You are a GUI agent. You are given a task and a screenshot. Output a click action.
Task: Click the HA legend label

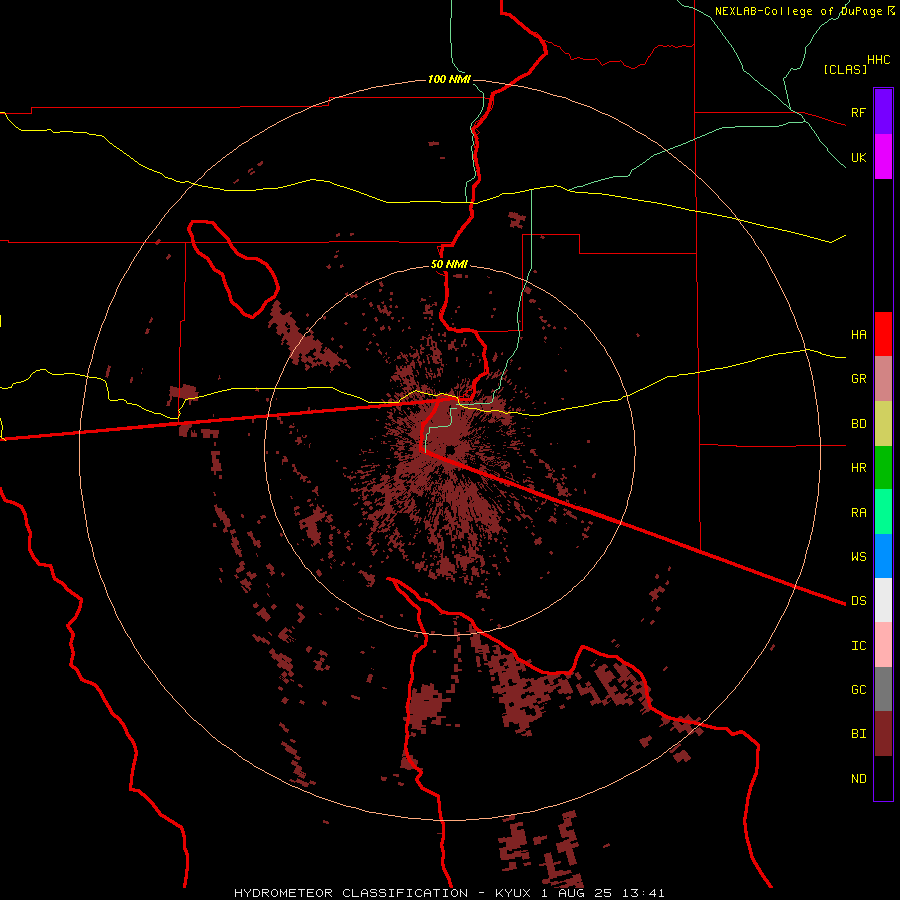[x=858, y=334]
